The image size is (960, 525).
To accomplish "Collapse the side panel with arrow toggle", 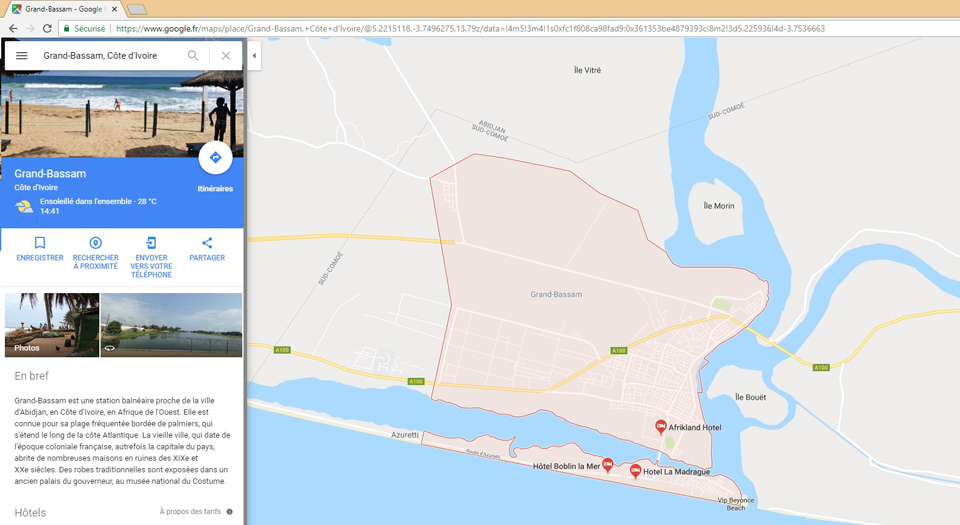I will point(254,56).
